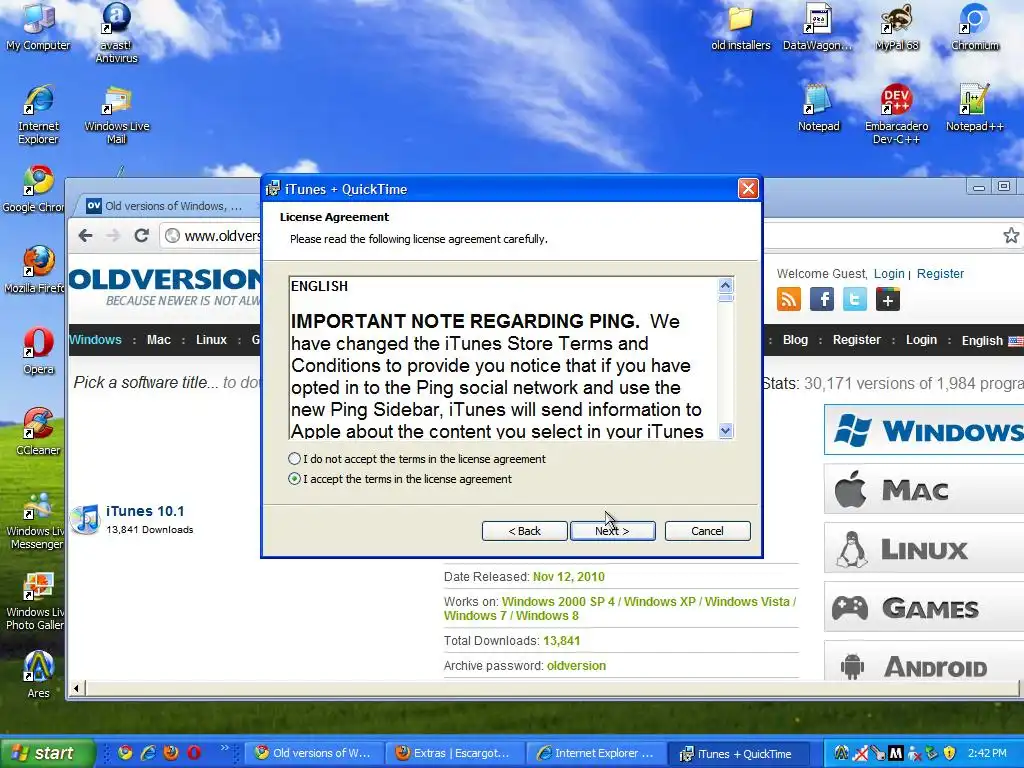The height and width of the screenshot is (768, 1024).
Task: Open My Computer desktop icon
Action: coord(38,26)
